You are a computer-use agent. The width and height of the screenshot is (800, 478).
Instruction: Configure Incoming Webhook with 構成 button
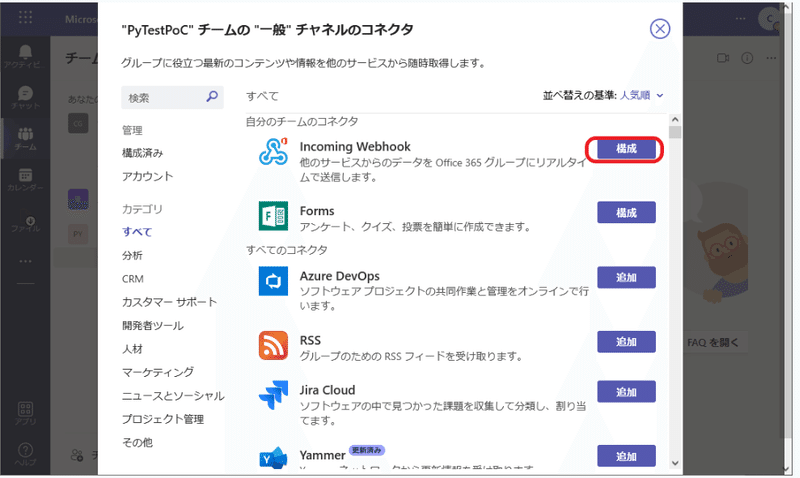click(626, 148)
